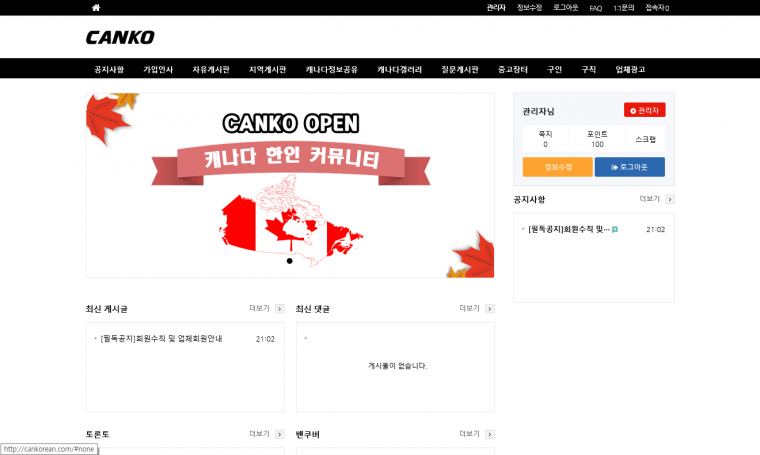Open 정보수정 link in top bar
Image resolution: width=760 pixels, height=455 pixels.
(x=529, y=8)
